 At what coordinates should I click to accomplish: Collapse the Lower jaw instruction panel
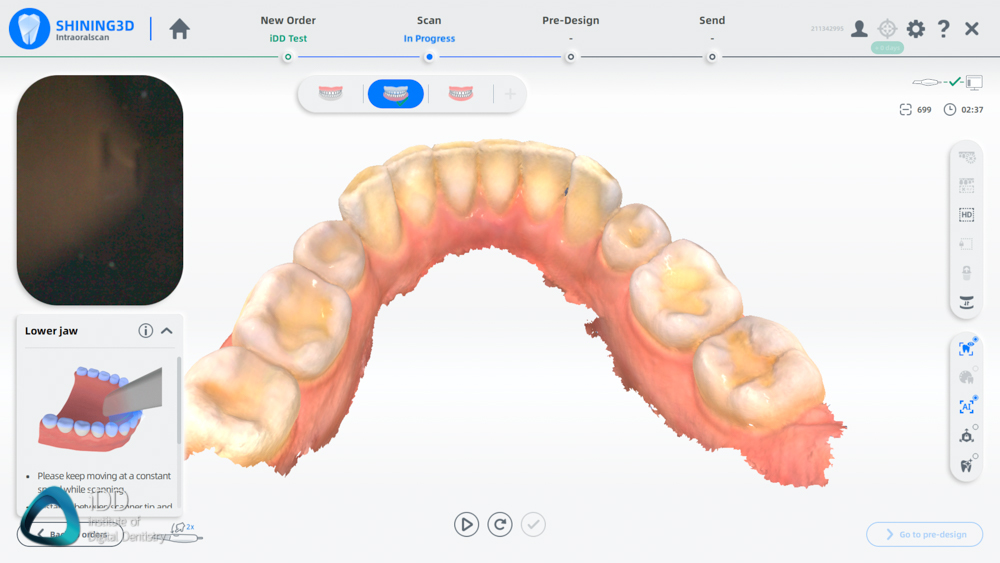[x=167, y=331]
